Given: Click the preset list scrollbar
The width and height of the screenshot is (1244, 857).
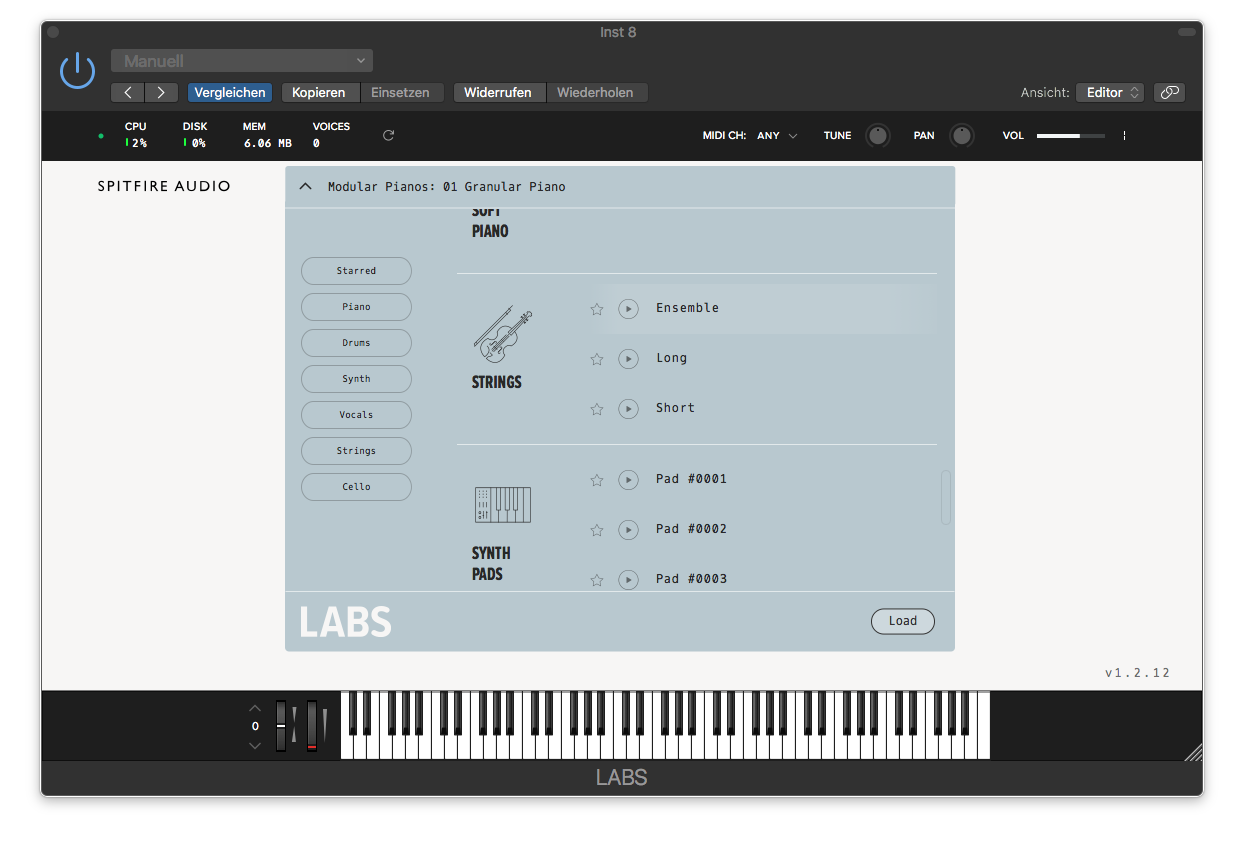Looking at the screenshot, I should pos(946,497).
